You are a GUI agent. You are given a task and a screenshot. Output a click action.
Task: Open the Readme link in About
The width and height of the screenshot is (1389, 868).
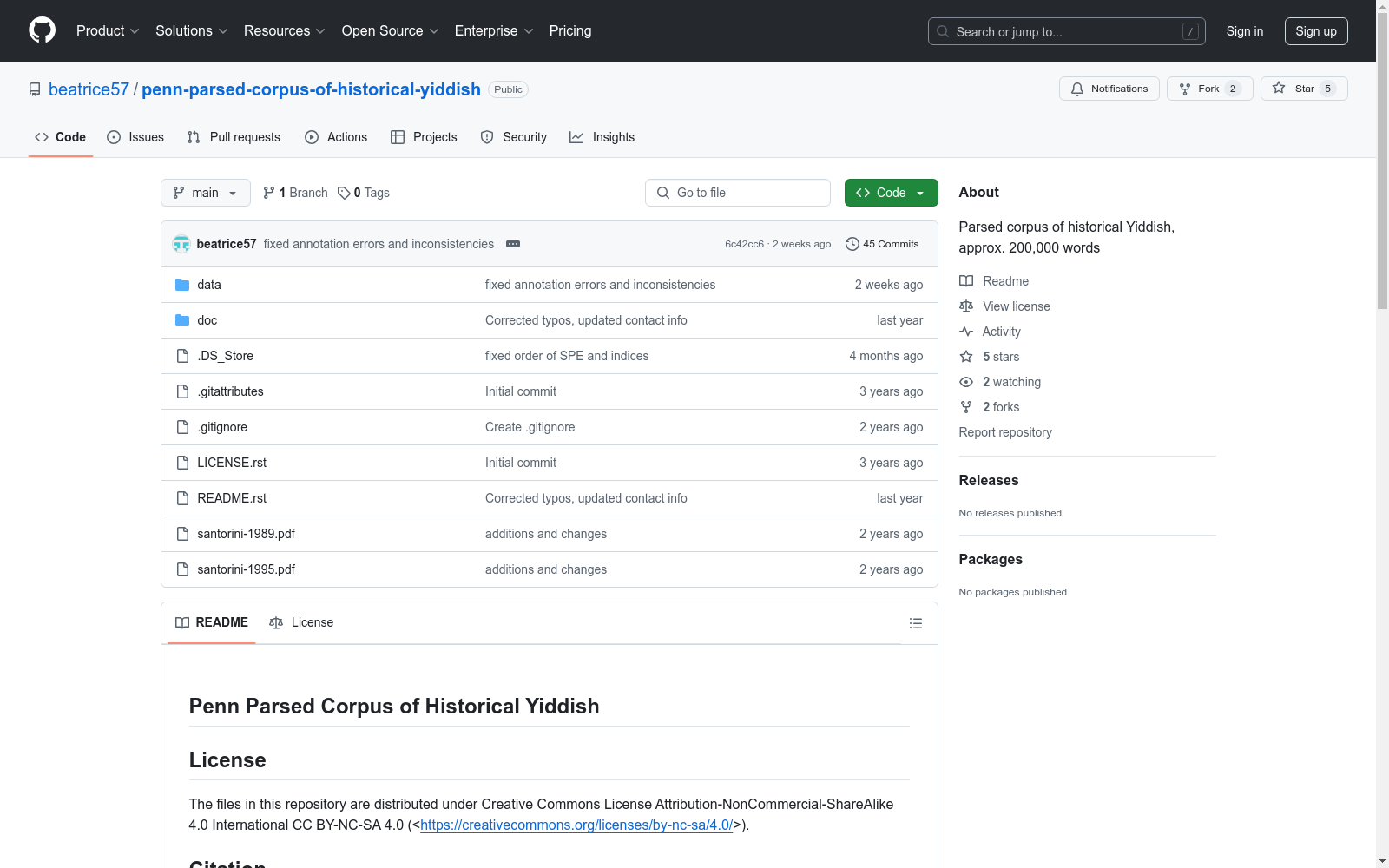point(994,281)
